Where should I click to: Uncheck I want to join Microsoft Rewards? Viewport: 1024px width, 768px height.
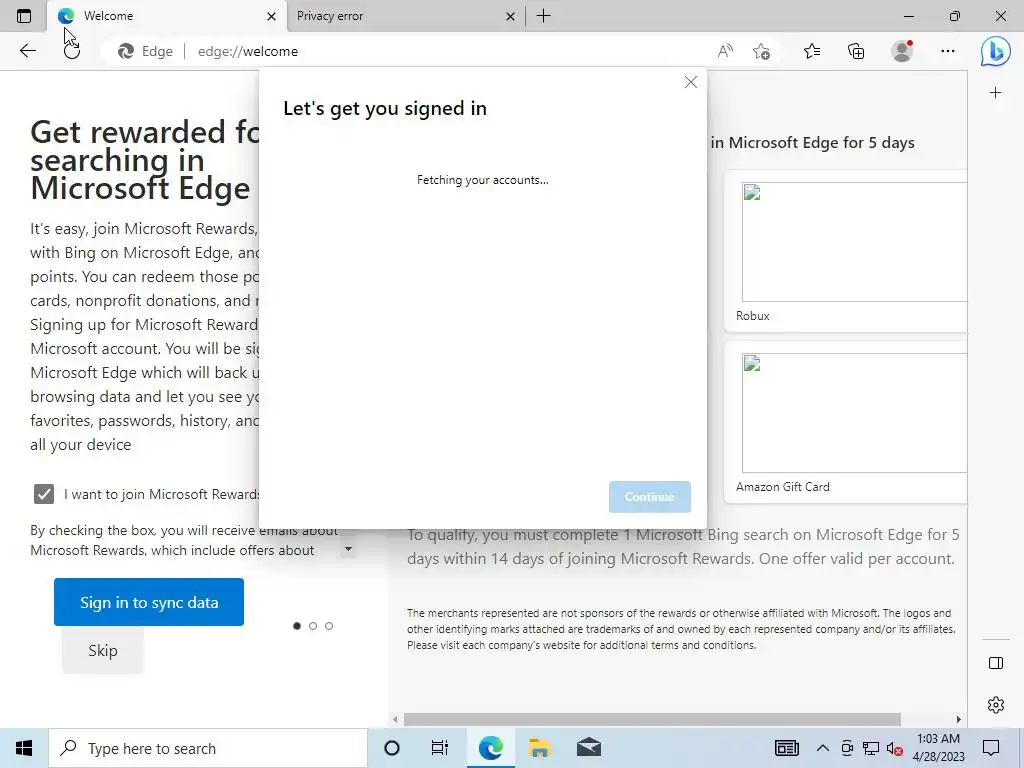(x=44, y=494)
